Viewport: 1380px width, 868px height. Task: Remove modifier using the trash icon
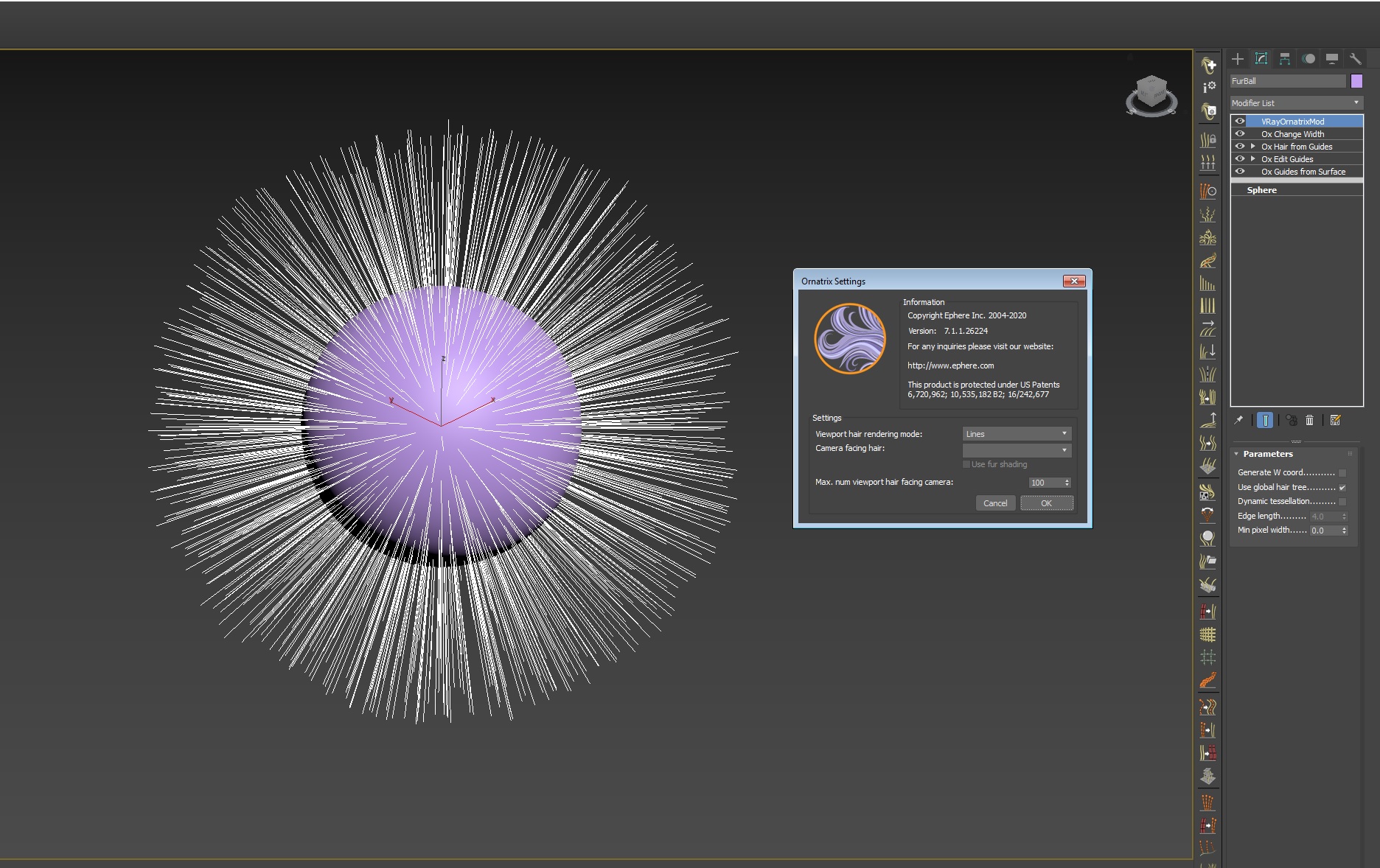tap(1309, 420)
